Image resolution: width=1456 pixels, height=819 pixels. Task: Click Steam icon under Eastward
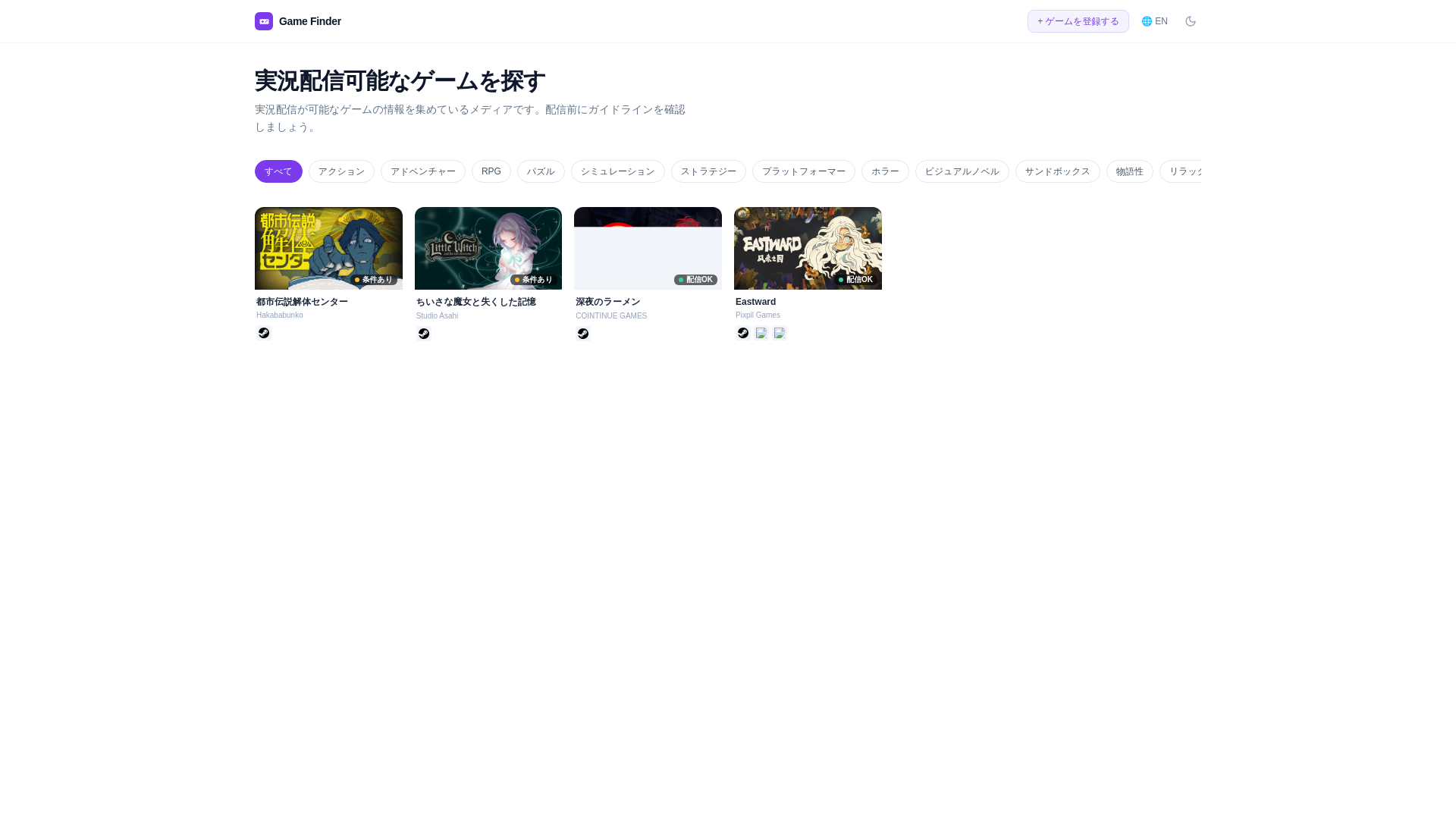click(743, 333)
